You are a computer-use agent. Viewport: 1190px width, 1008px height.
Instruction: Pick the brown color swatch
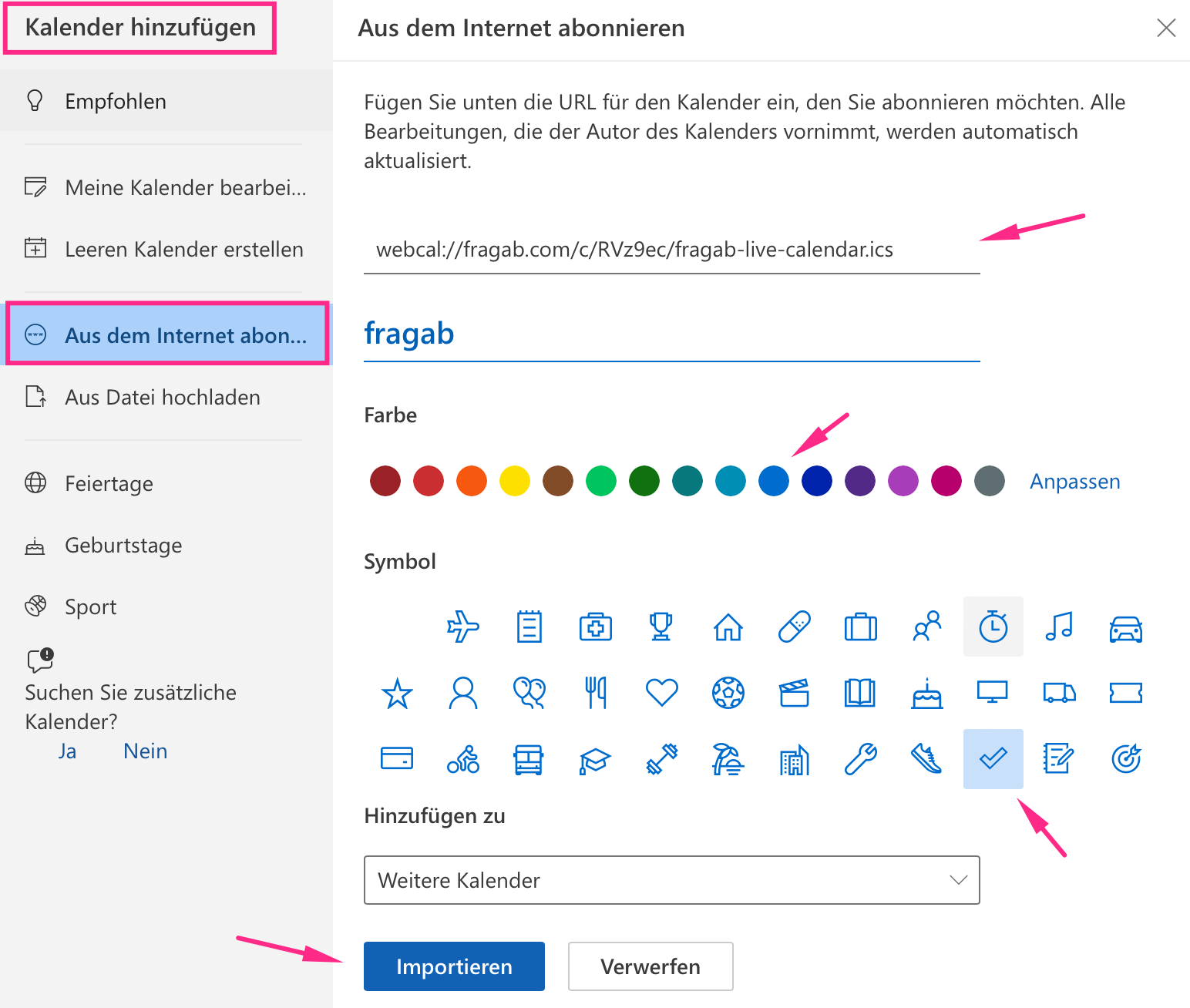[x=558, y=481]
